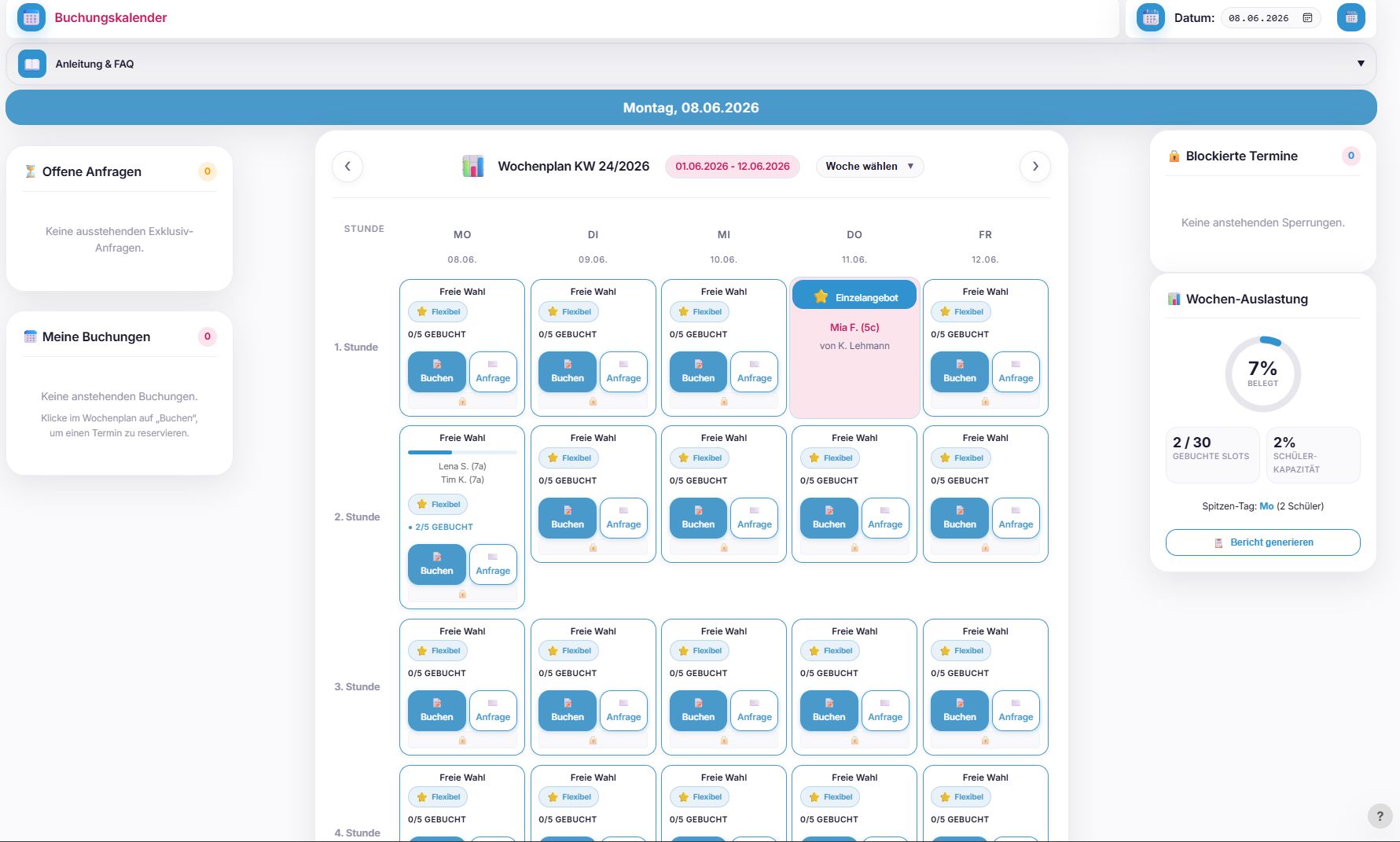Click the Montag, 08.06.2026 banner
This screenshot has width=1400, height=842.
click(x=691, y=108)
